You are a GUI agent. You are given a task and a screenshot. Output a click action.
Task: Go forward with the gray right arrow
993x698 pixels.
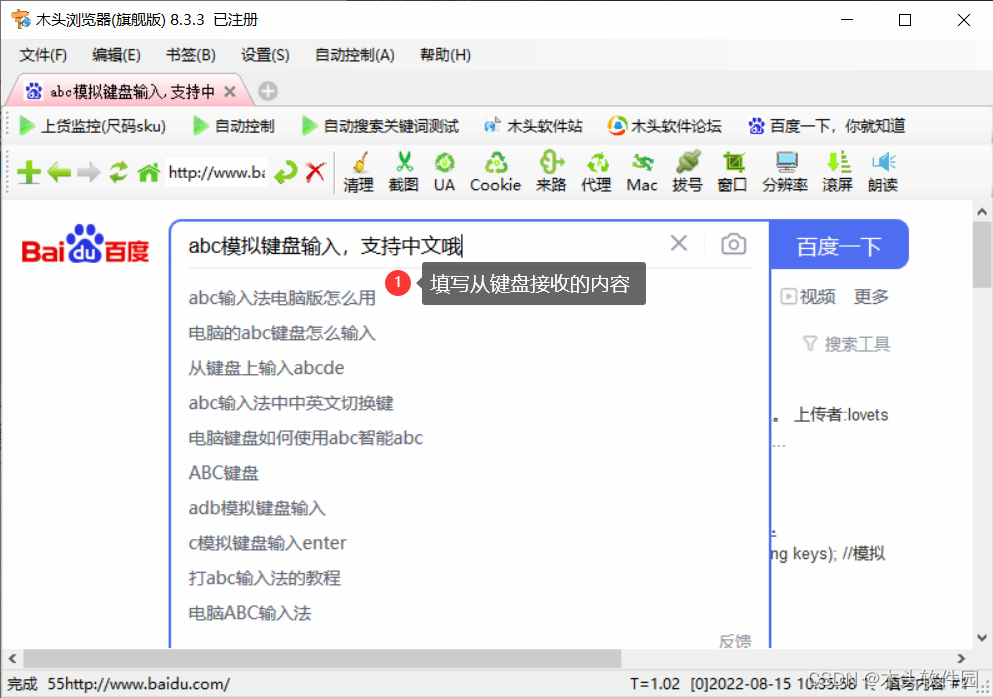tap(89, 172)
